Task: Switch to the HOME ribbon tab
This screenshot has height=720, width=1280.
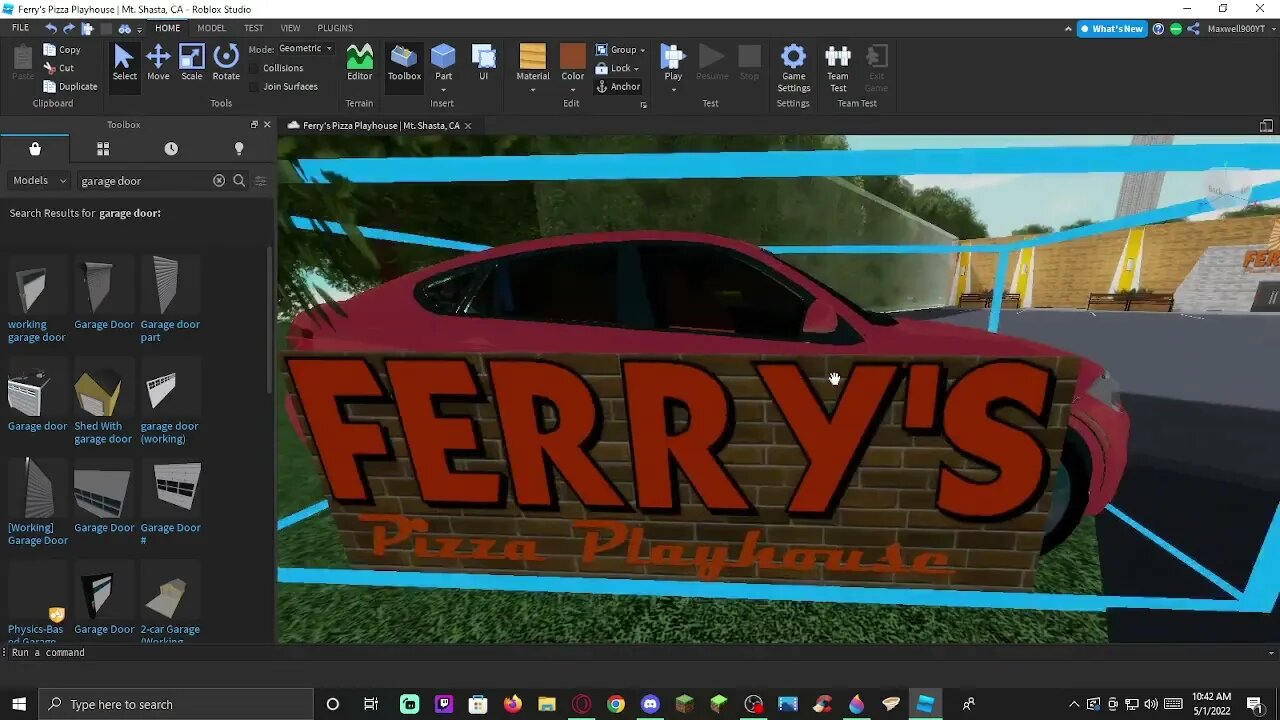Action: (167, 28)
